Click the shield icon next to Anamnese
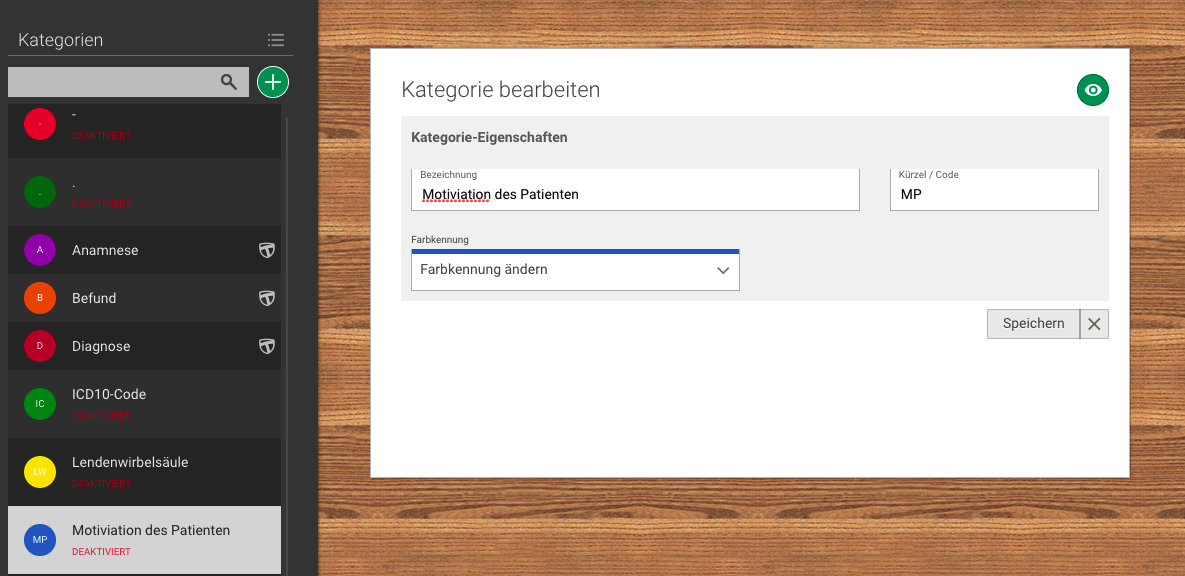The image size is (1185, 576). point(267,250)
